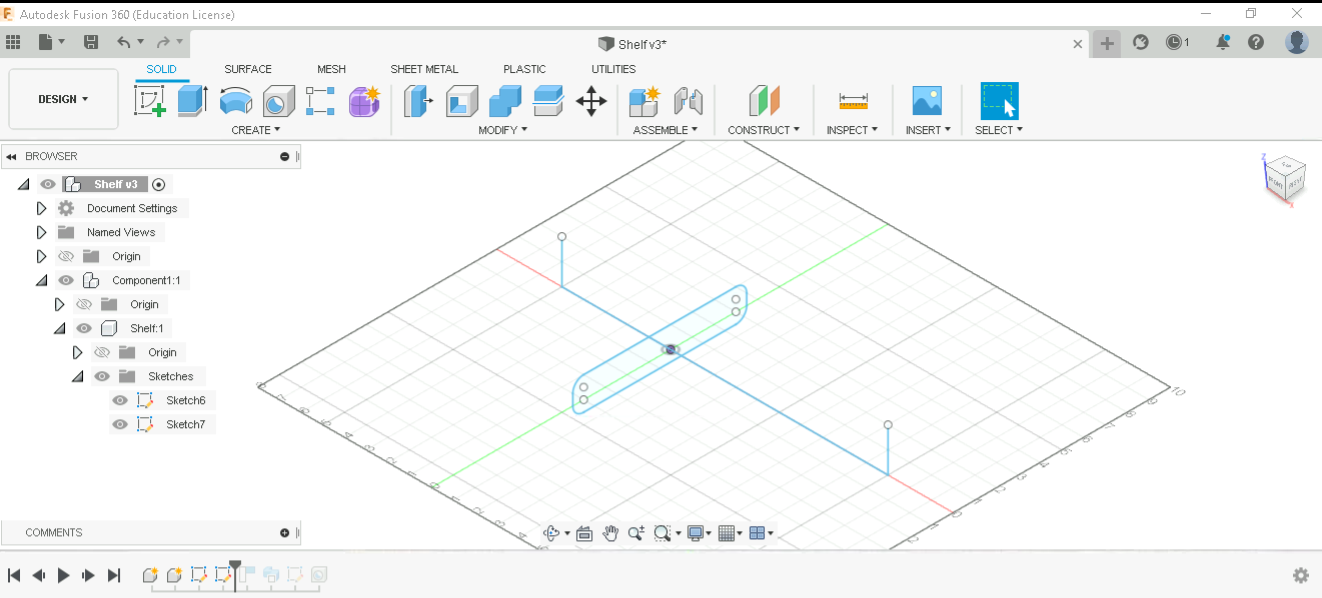Screen dimensions: 1322x598
Task: Click the Redo arrow icon
Action: [164, 42]
